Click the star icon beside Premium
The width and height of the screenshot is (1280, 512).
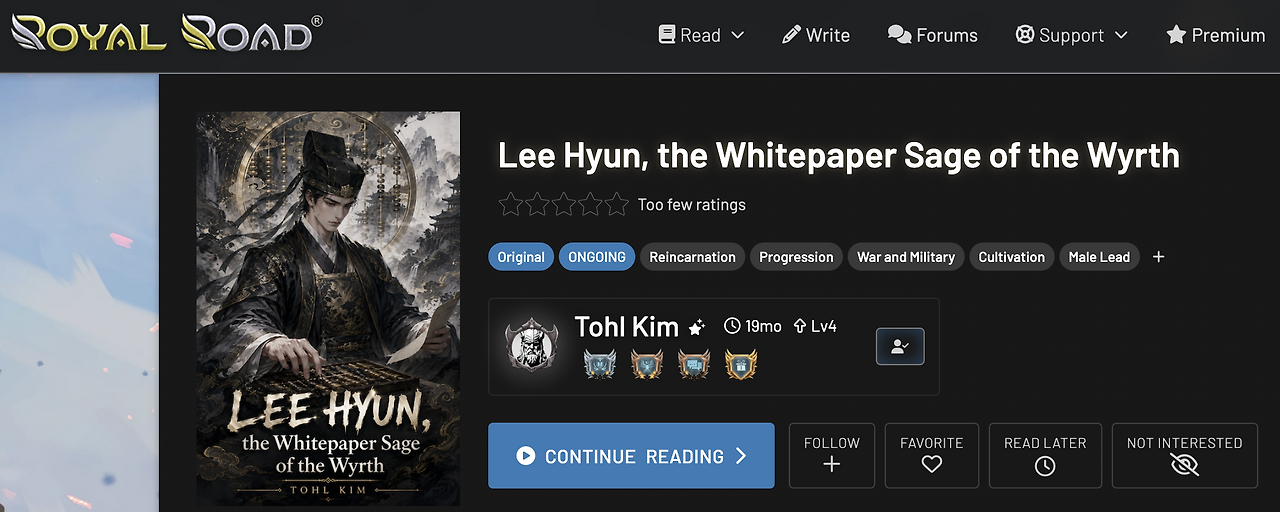[1176, 35]
